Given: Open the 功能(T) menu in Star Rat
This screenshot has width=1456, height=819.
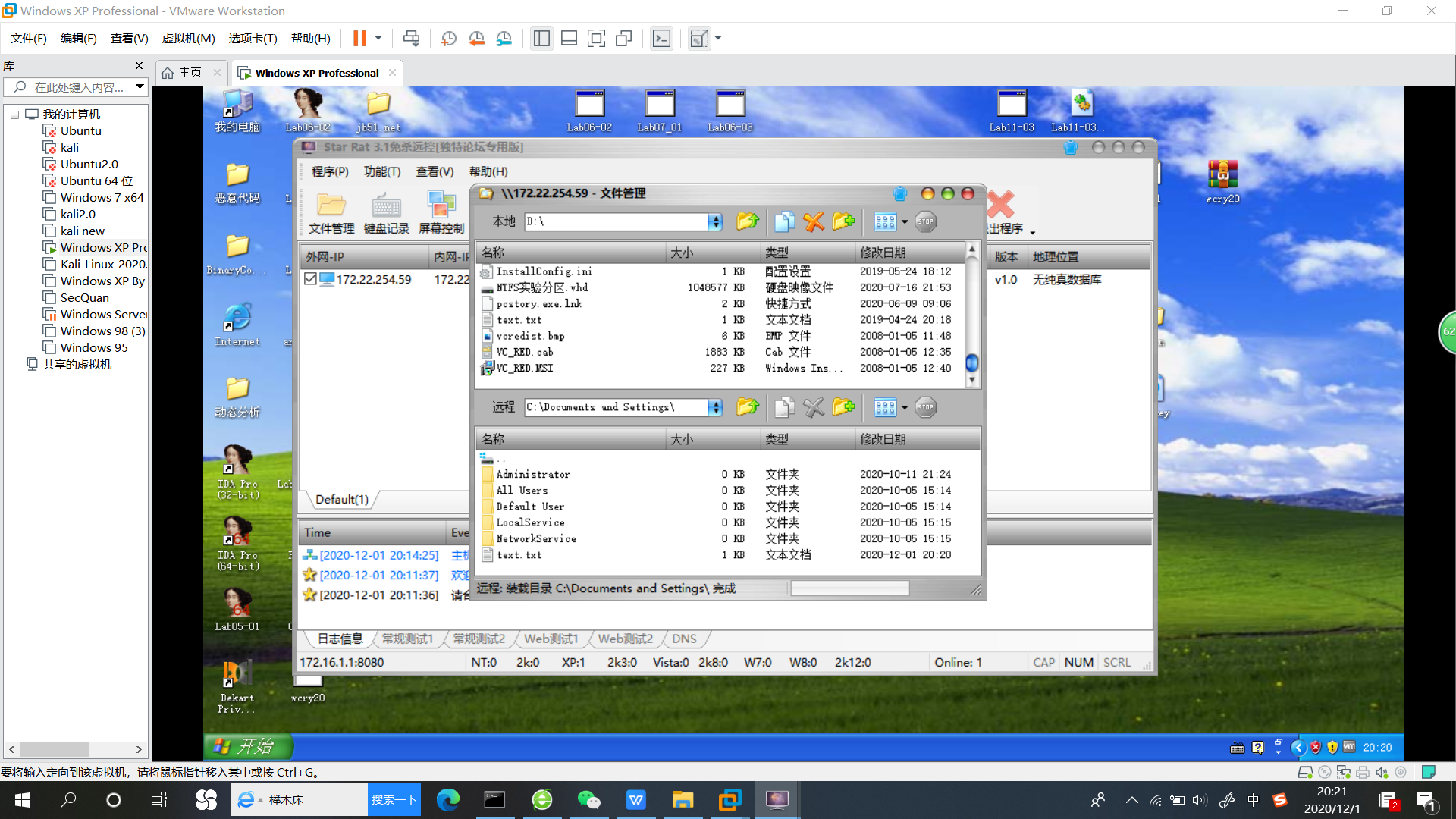Looking at the screenshot, I should pyautogui.click(x=381, y=171).
